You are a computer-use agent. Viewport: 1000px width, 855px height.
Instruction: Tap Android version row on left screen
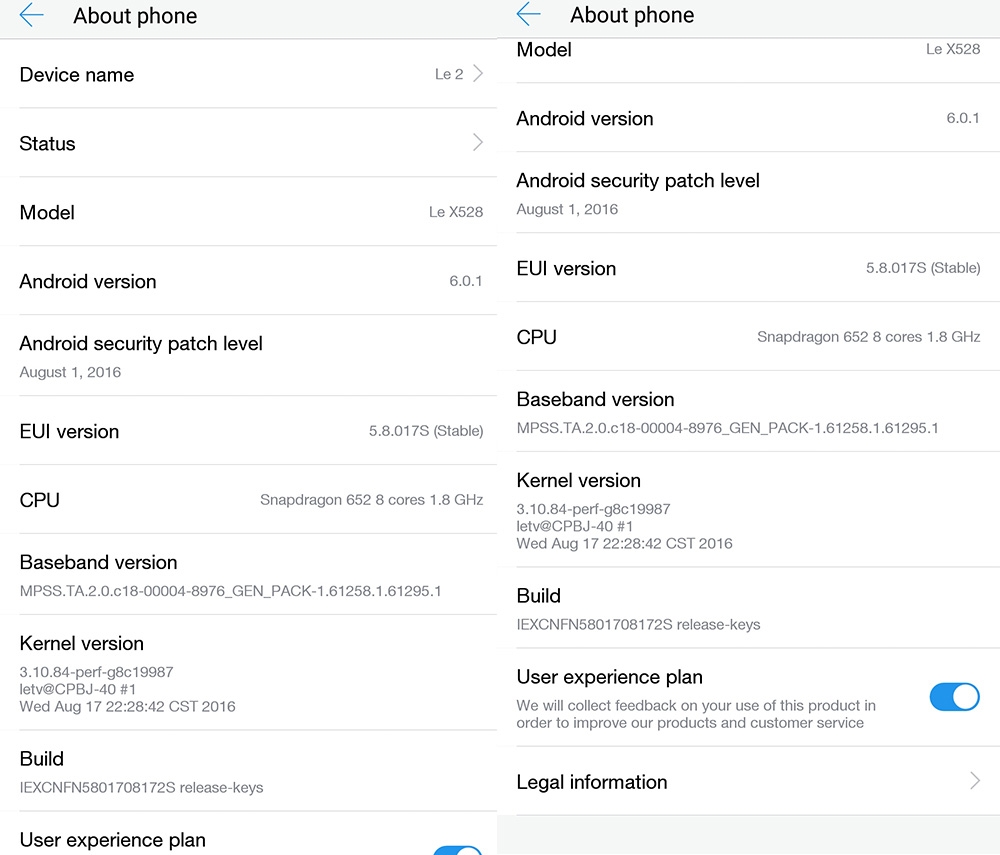pos(250,281)
